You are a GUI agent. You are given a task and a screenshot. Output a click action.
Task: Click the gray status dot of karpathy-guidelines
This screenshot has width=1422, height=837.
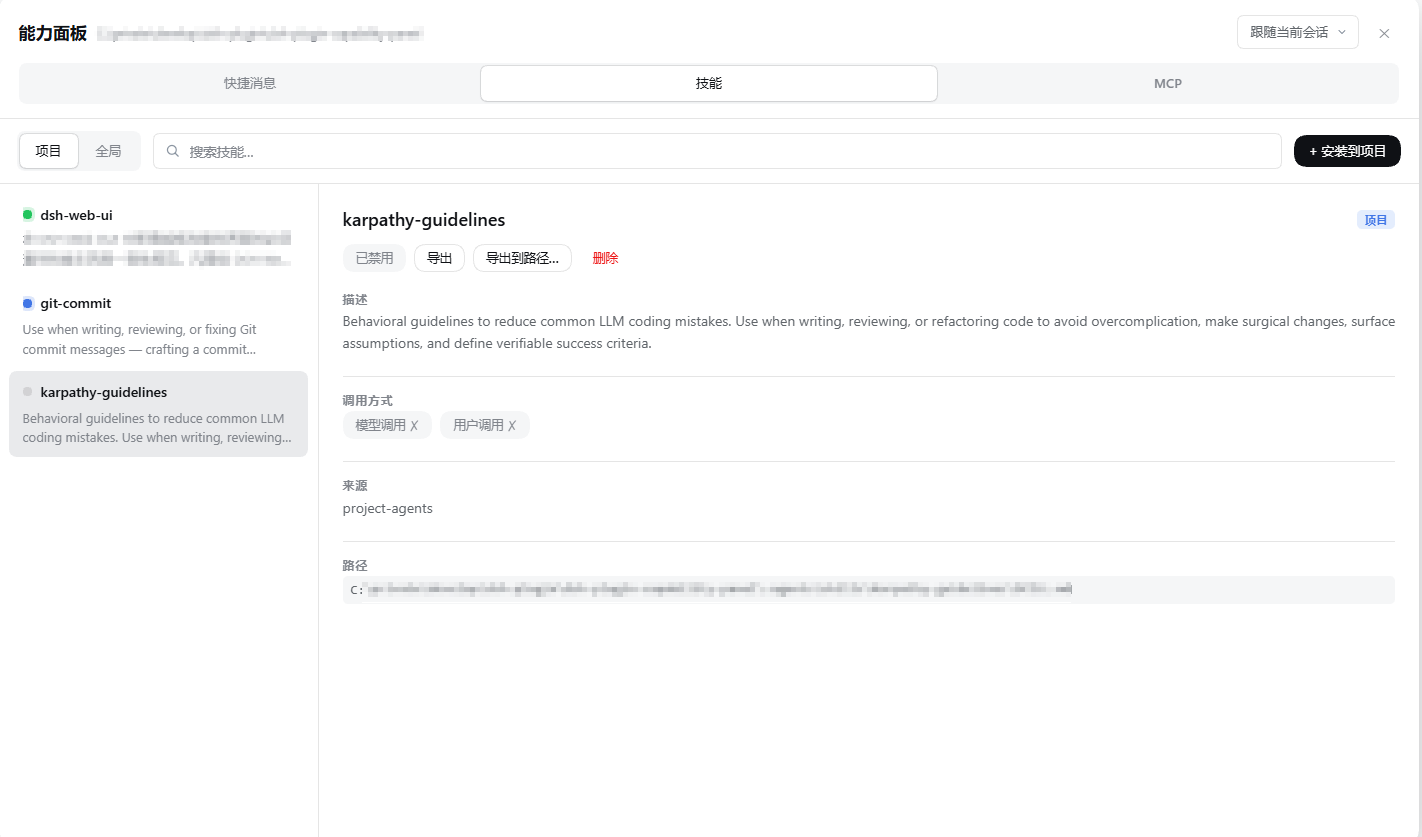pos(28,392)
